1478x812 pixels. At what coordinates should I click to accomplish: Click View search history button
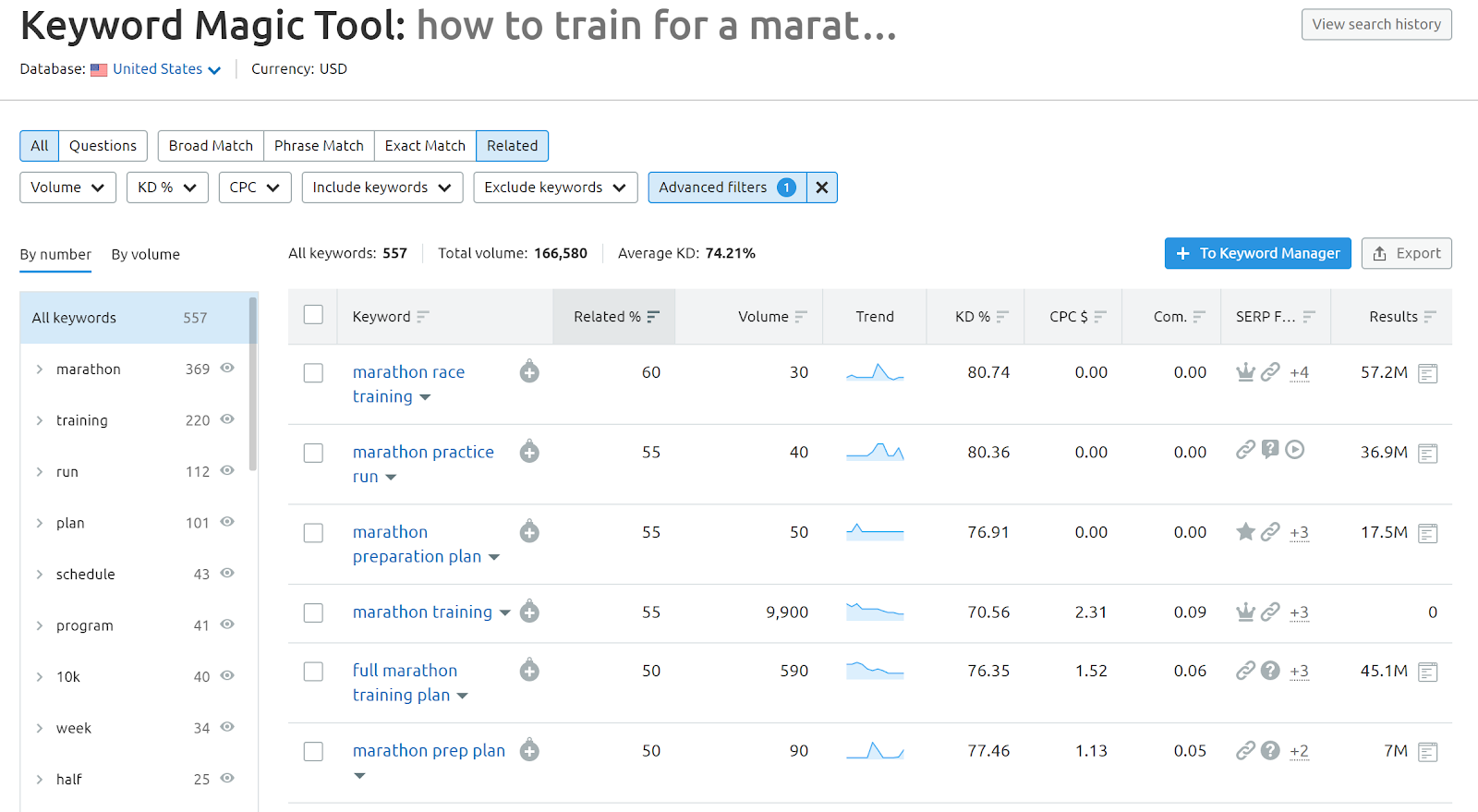coord(1376,24)
